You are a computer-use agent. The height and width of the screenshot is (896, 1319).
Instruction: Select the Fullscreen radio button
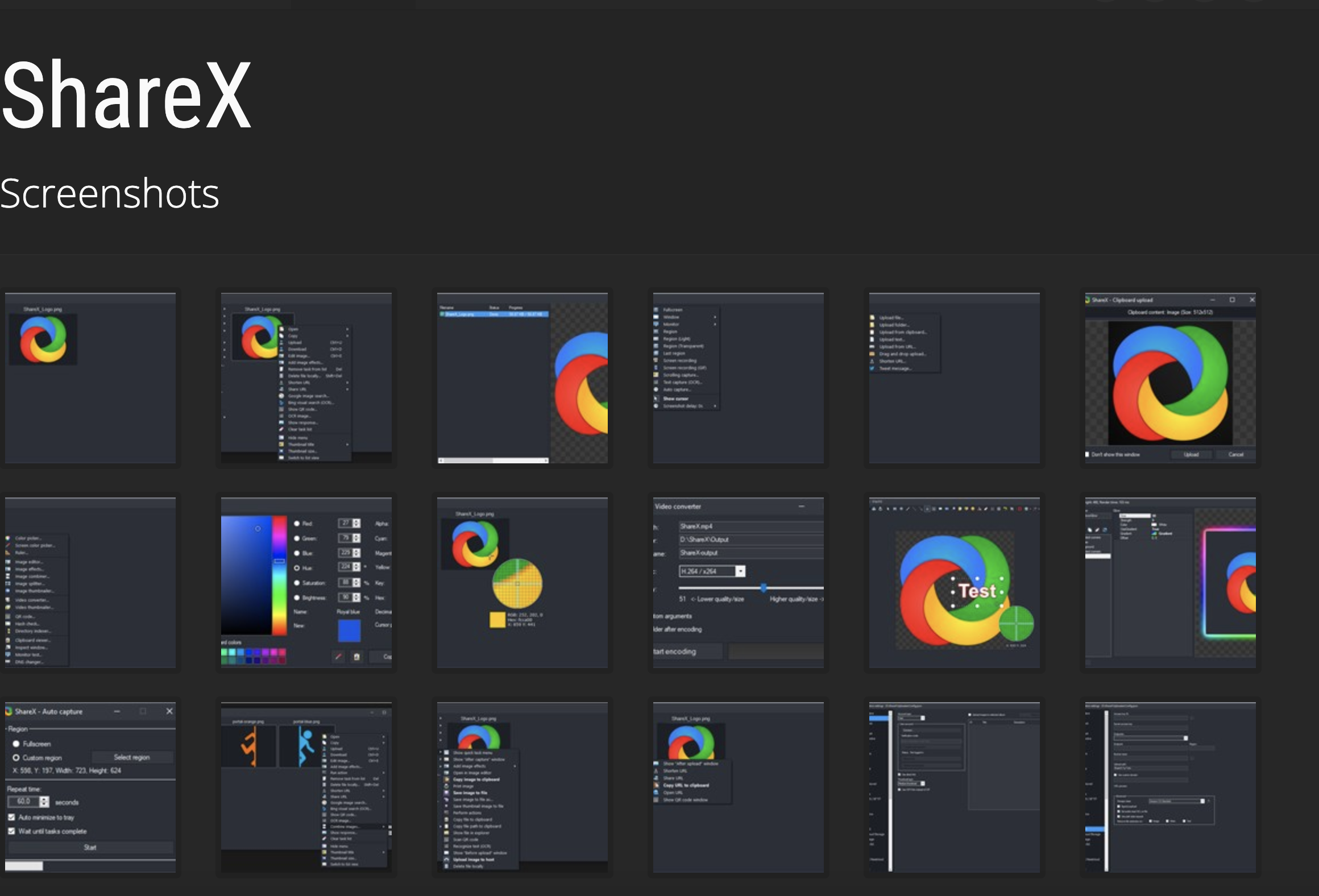pos(16,744)
